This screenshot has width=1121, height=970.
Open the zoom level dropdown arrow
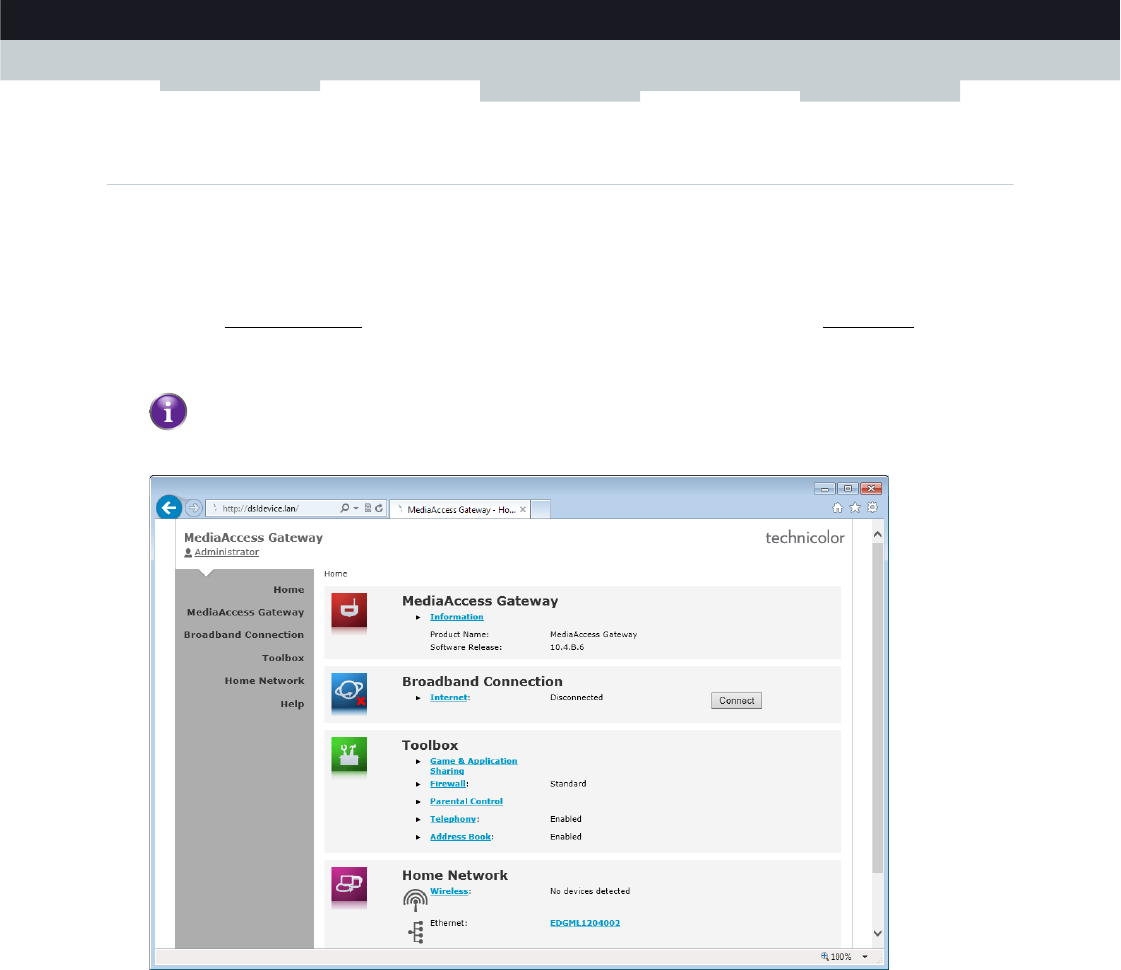tap(864, 956)
